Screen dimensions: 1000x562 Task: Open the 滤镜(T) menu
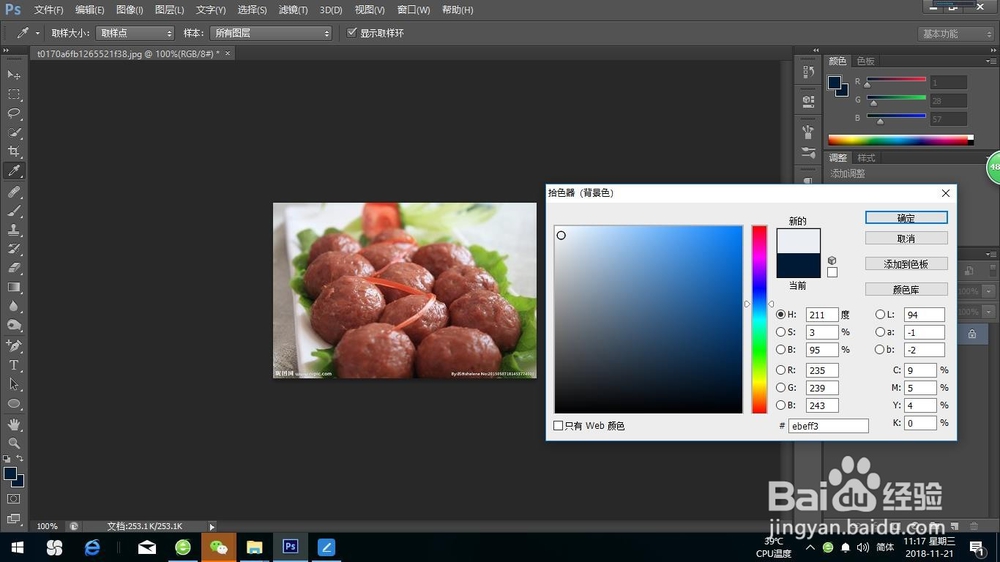293,10
